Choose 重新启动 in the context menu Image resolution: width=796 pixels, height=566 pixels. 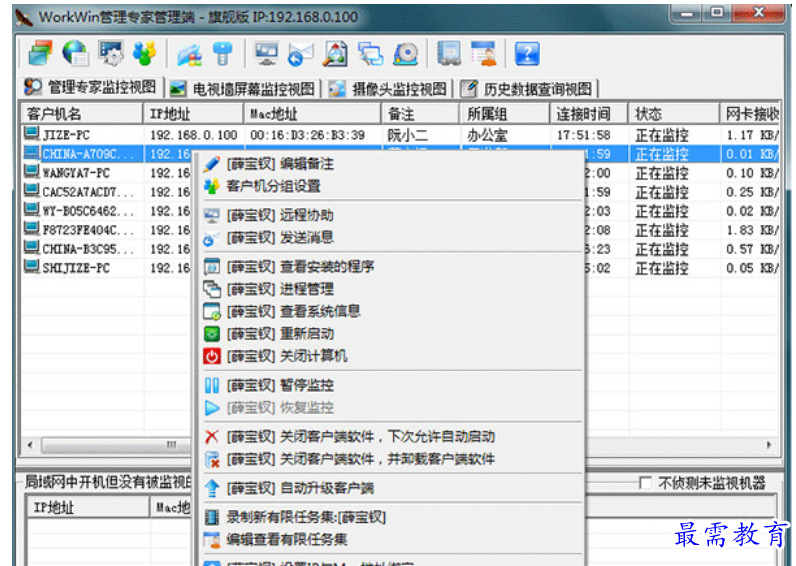tap(388, 334)
